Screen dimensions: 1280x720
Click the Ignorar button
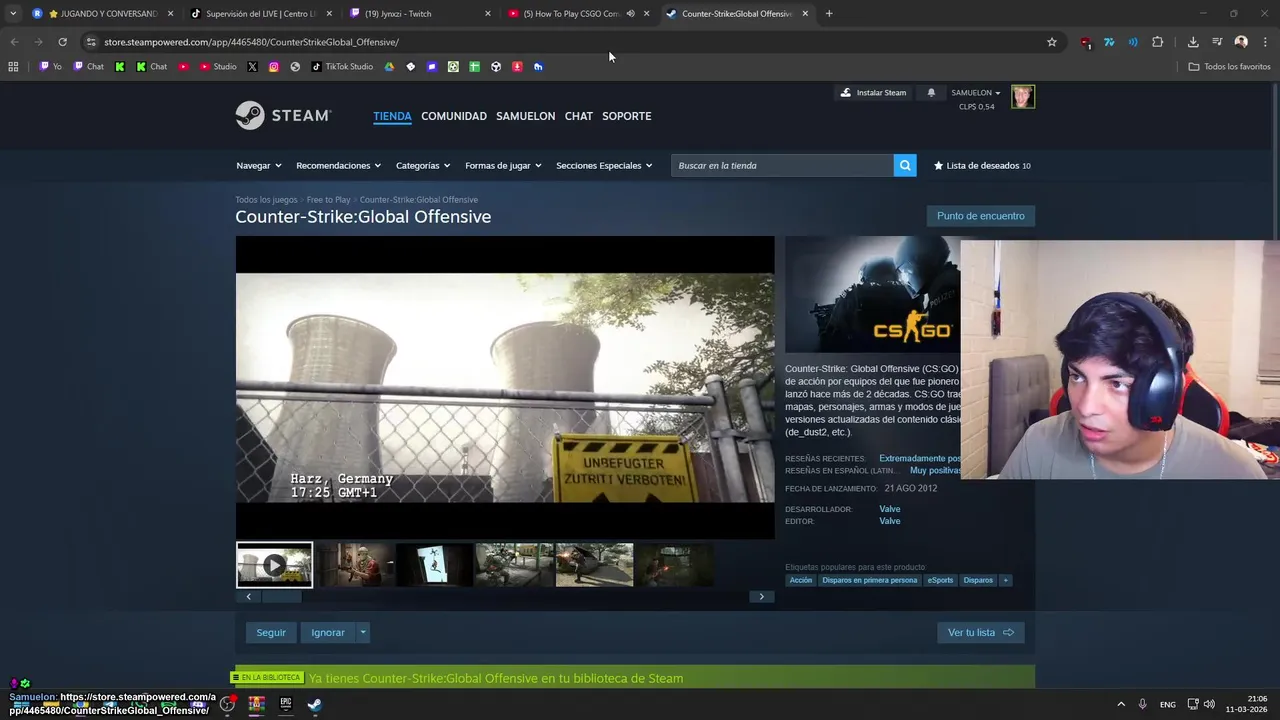[x=328, y=633]
